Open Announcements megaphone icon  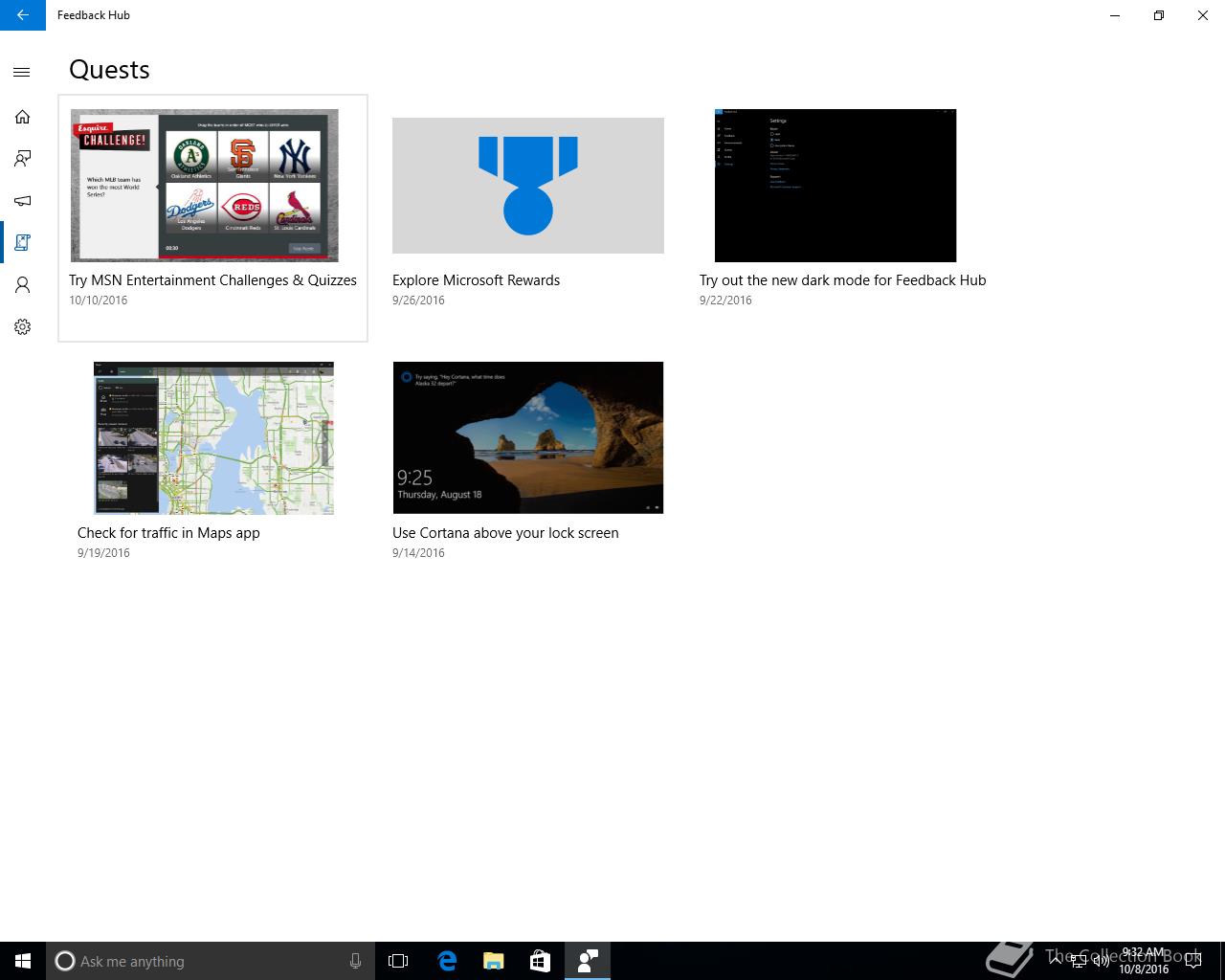[22, 201]
